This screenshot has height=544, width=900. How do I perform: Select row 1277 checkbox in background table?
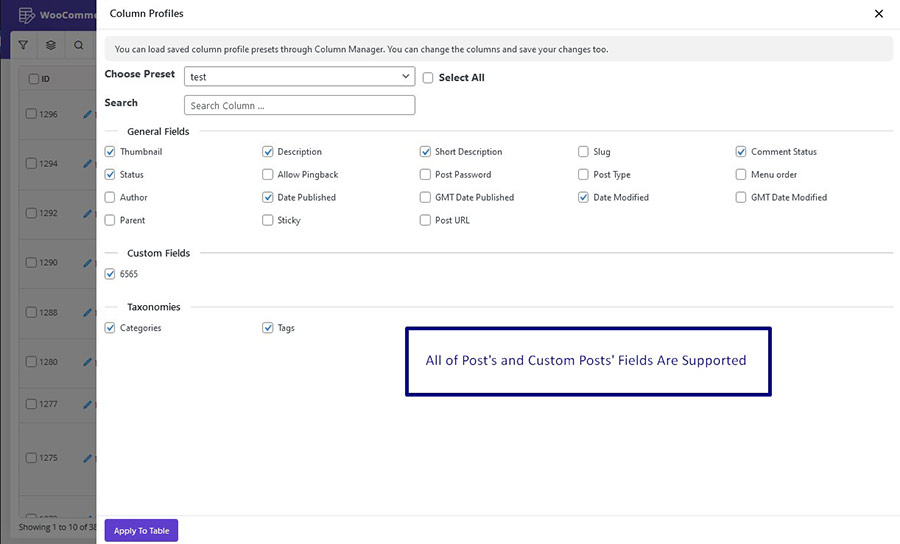pyautogui.click(x=31, y=404)
